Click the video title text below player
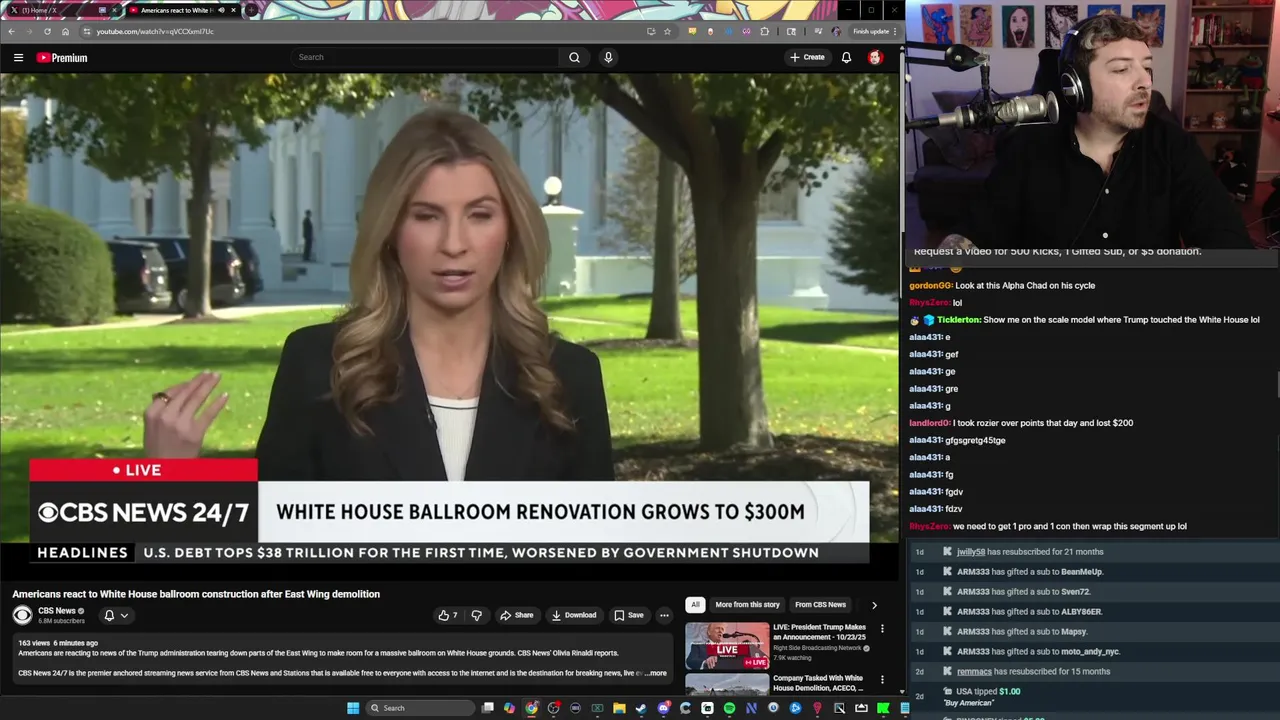The height and width of the screenshot is (720, 1280). [196, 594]
